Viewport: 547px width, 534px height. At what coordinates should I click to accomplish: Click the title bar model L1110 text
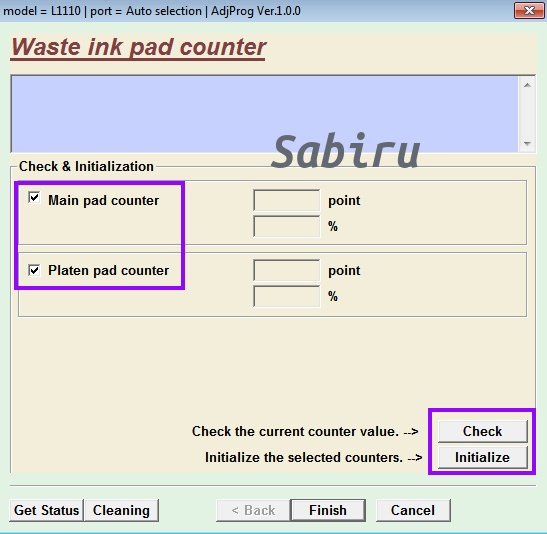point(42,11)
